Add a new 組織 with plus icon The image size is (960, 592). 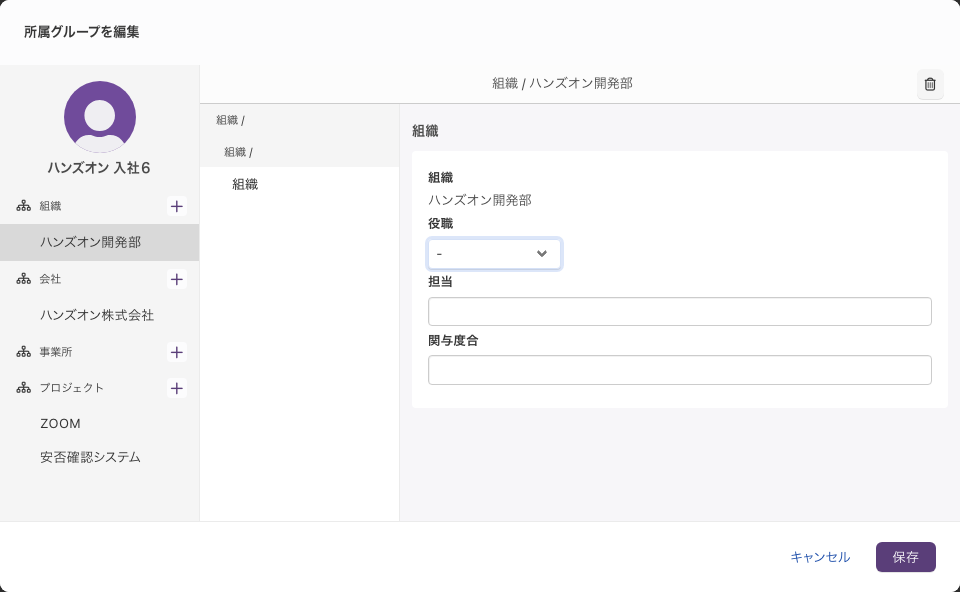click(177, 206)
